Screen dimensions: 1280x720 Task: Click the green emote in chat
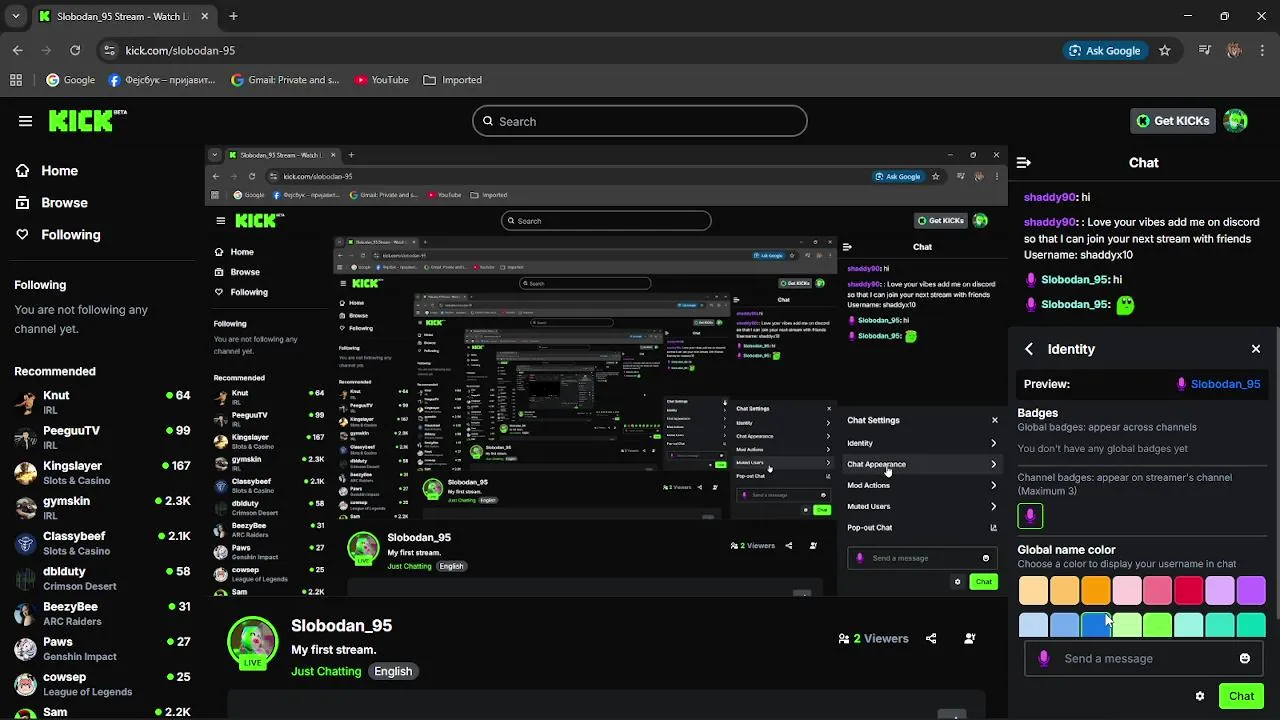1126,305
